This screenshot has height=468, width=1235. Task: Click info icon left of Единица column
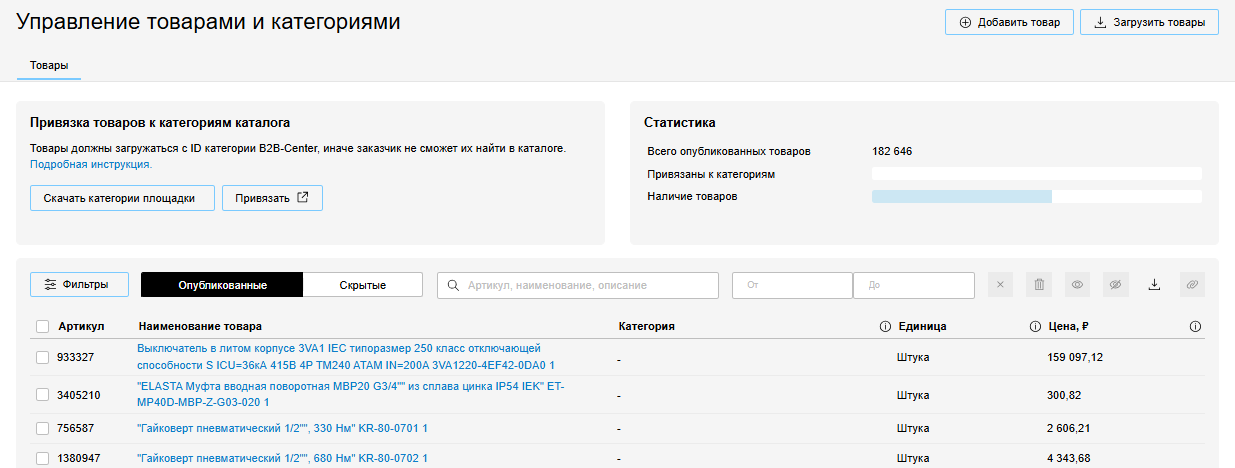tap(884, 326)
